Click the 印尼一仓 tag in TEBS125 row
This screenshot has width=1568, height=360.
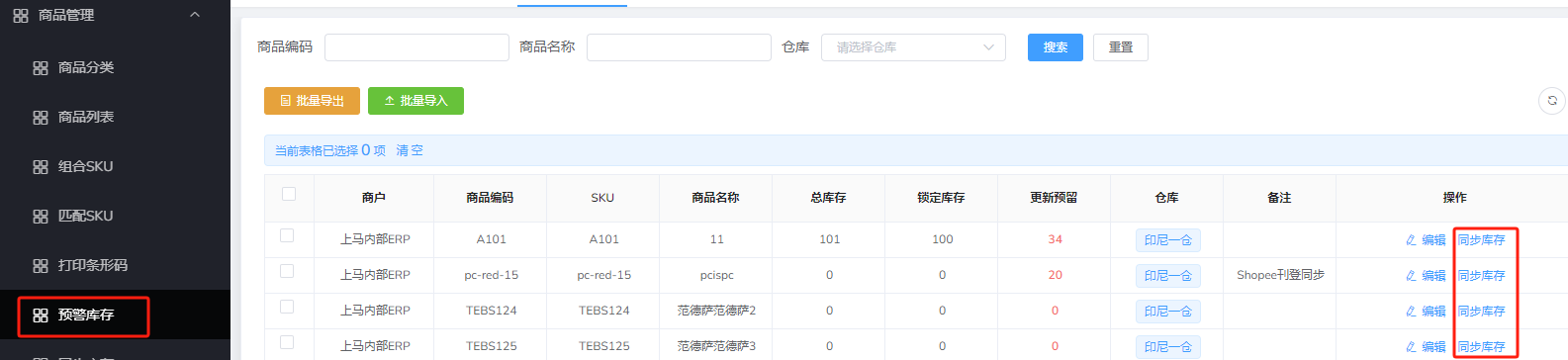[1167, 347]
